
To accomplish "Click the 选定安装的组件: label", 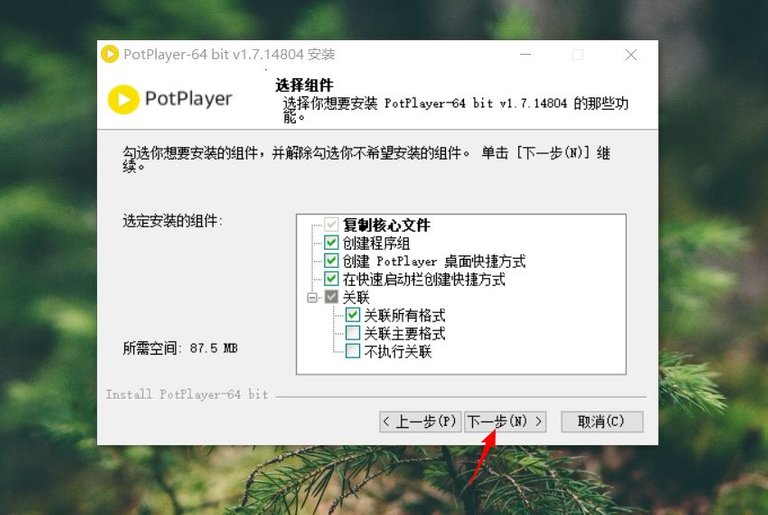I will (x=172, y=221).
